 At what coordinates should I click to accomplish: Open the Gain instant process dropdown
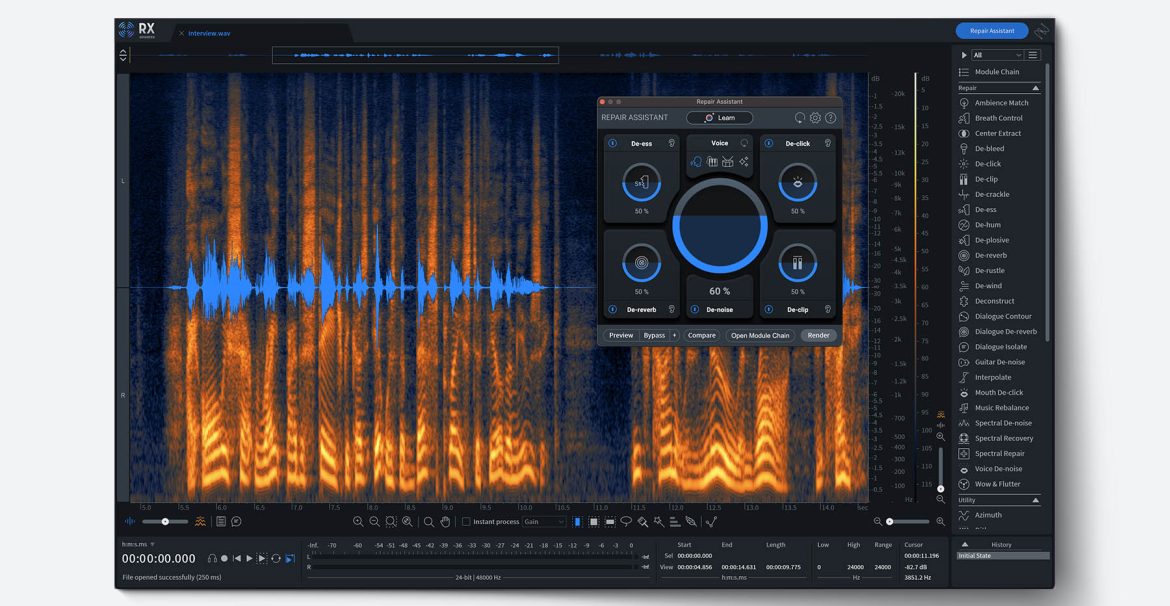coord(543,522)
